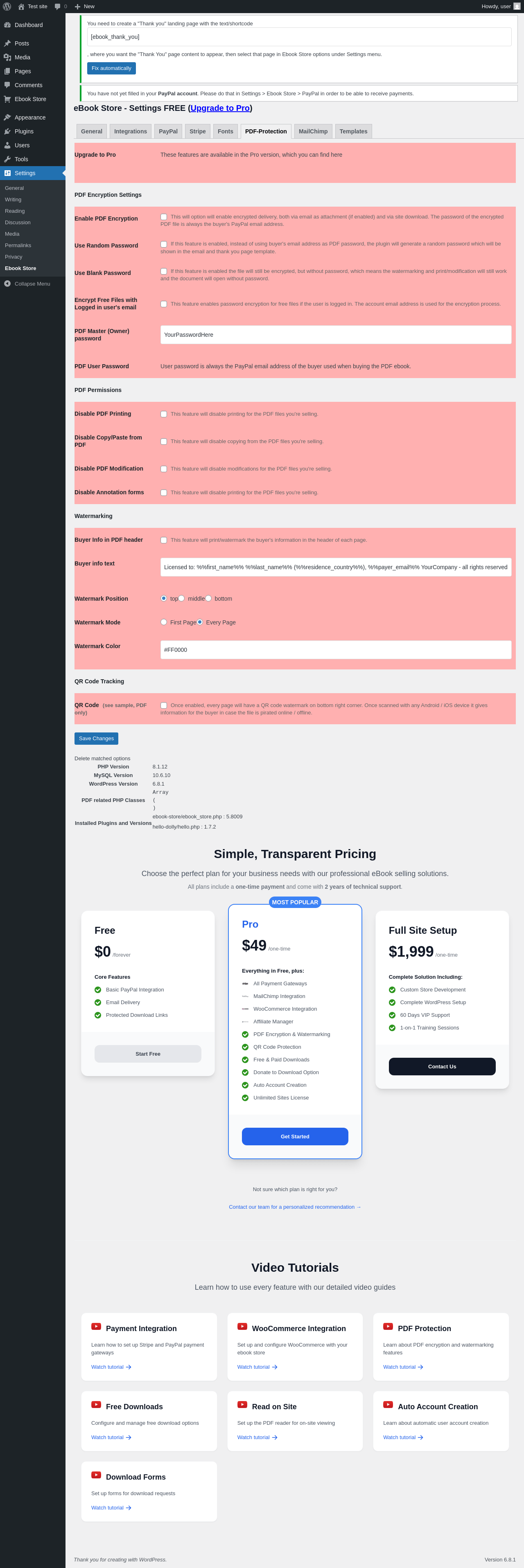
Task: Click Save Changes button
Action: tap(96, 738)
